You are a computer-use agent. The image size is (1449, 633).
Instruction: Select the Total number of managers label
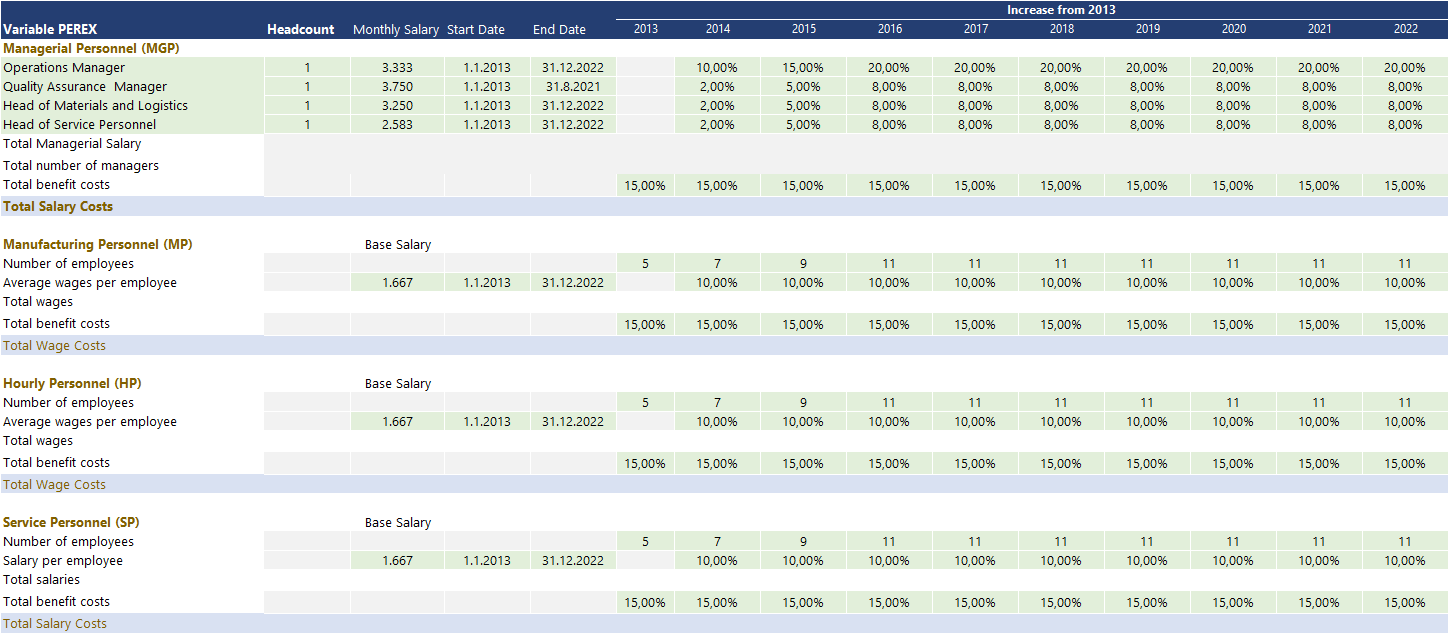tap(81, 166)
